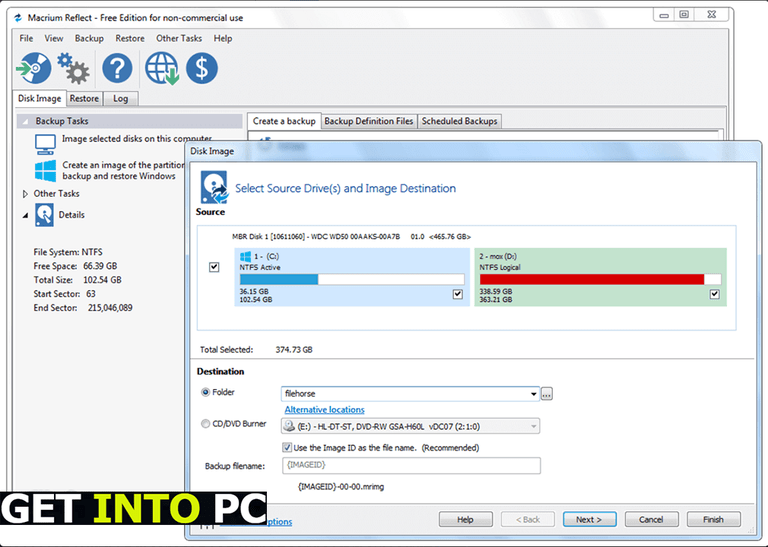This screenshot has height=547, width=768.
Task: Click the Disk Image wizard header icon
Action: [x=214, y=187]
